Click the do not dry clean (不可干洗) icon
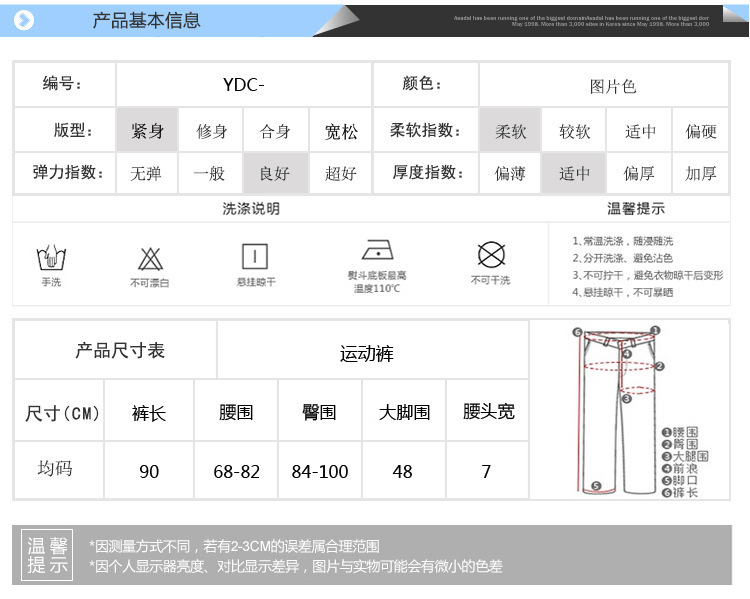750x599 pixels. coord(490,254)
